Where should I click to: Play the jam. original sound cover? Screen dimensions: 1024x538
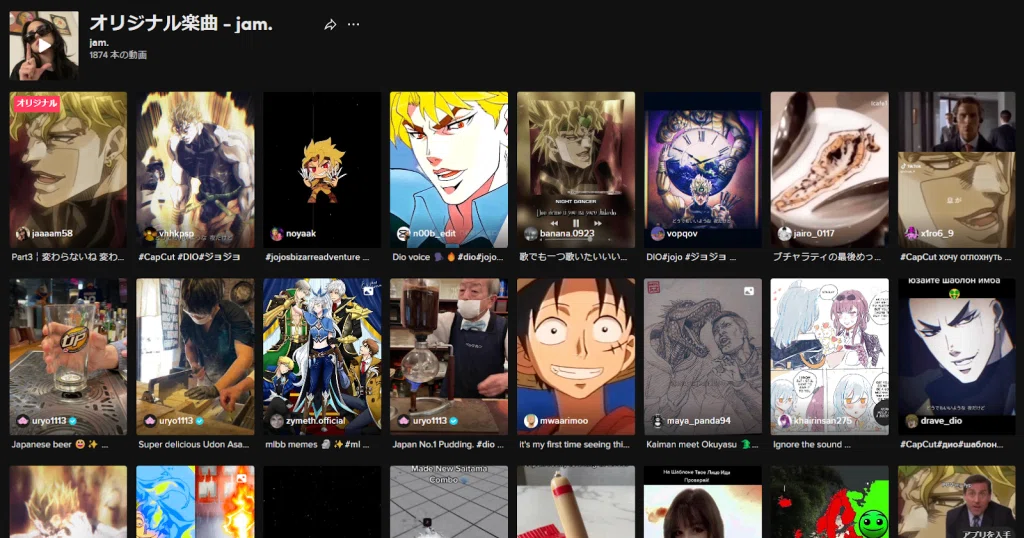point(44,45)
